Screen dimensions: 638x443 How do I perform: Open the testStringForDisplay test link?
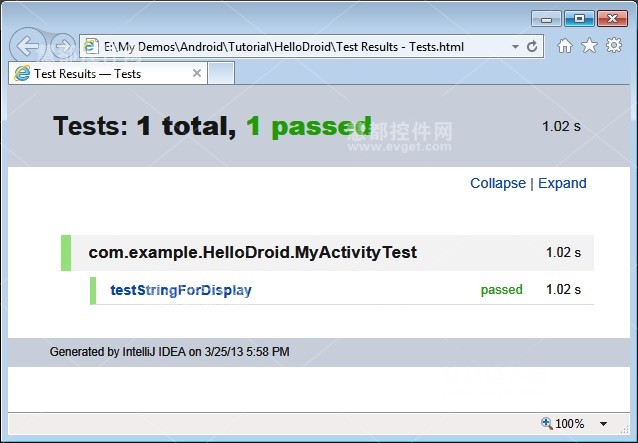(x=181, y=290)
